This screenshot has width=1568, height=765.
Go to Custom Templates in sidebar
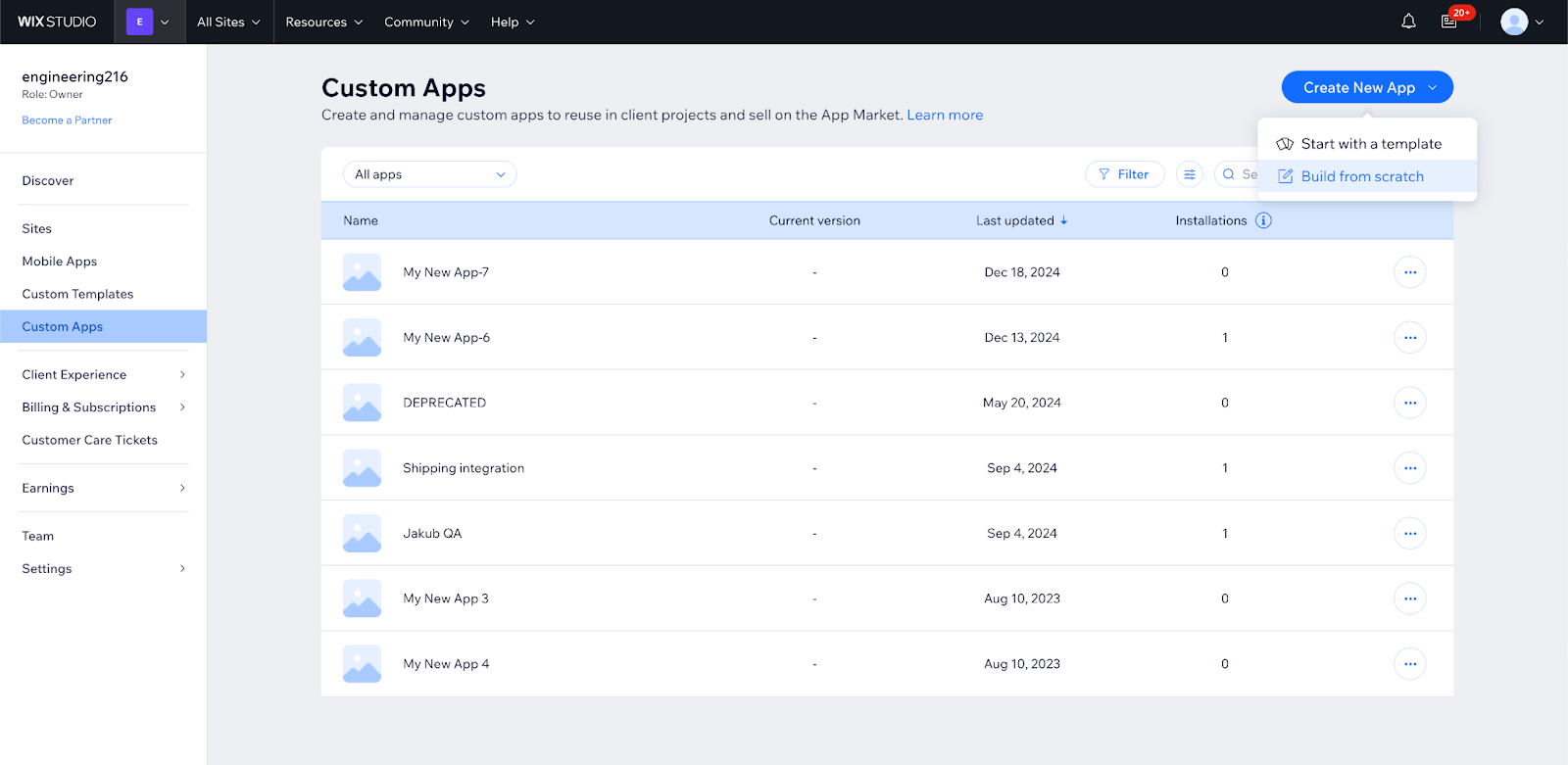(x=77, y=294)
